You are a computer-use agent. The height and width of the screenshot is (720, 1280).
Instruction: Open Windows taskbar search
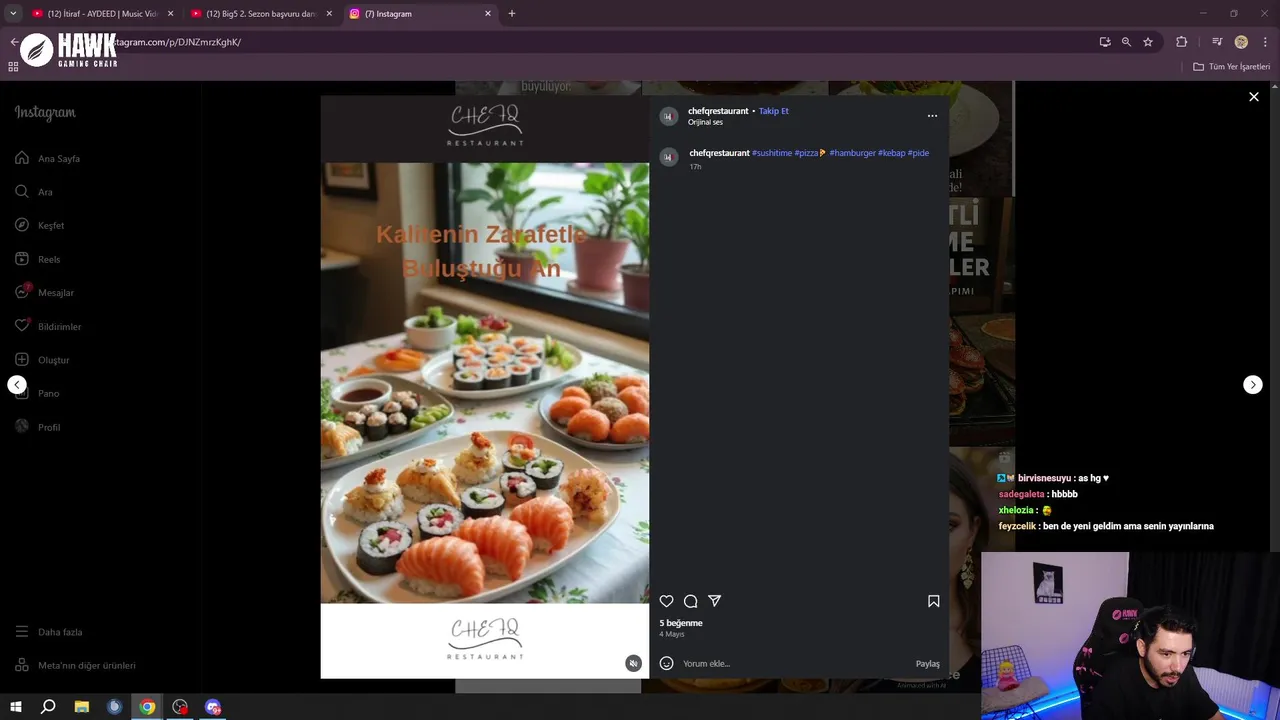pos(48,707)
